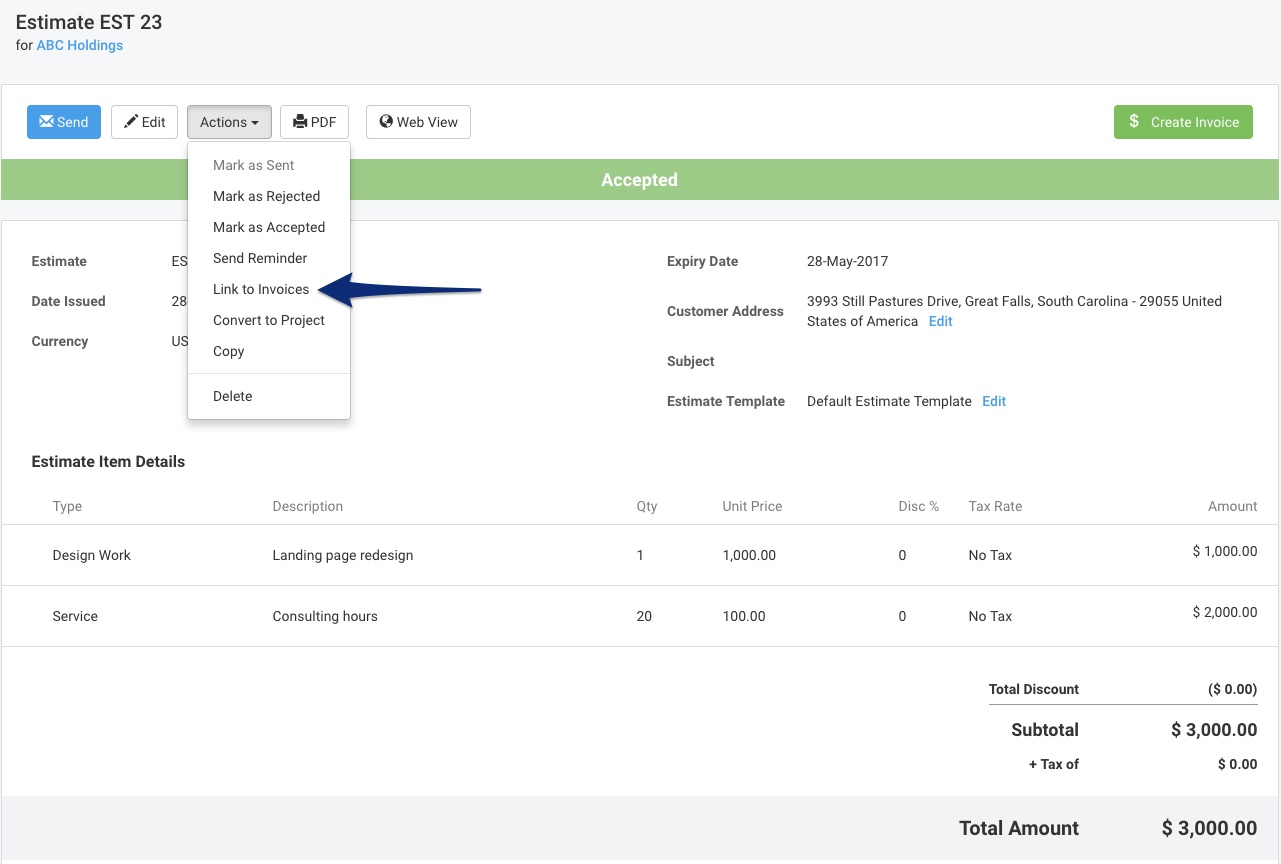Click the Total Amount $ 3,000.00 value
The height and width of the screenshot is (864, 1281).
pyautogui.click(x=1209, y=828)
